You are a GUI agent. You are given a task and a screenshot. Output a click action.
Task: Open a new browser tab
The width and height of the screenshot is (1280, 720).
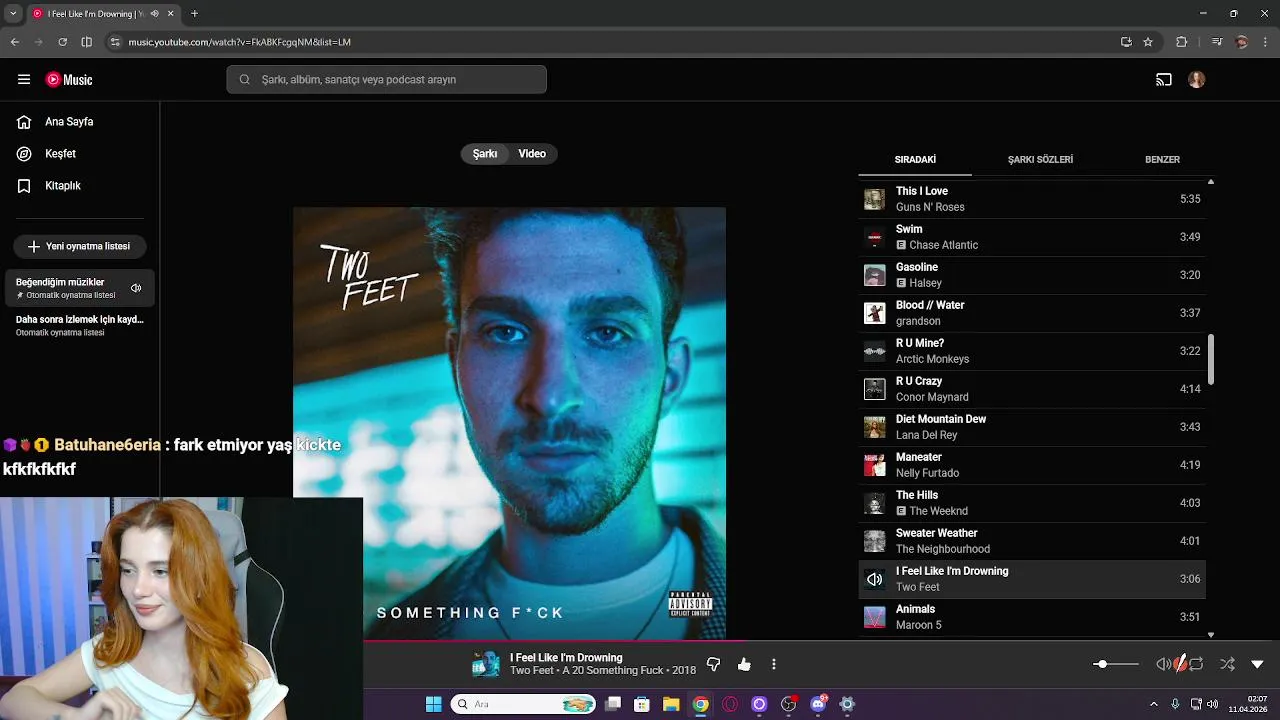point(194,14)
